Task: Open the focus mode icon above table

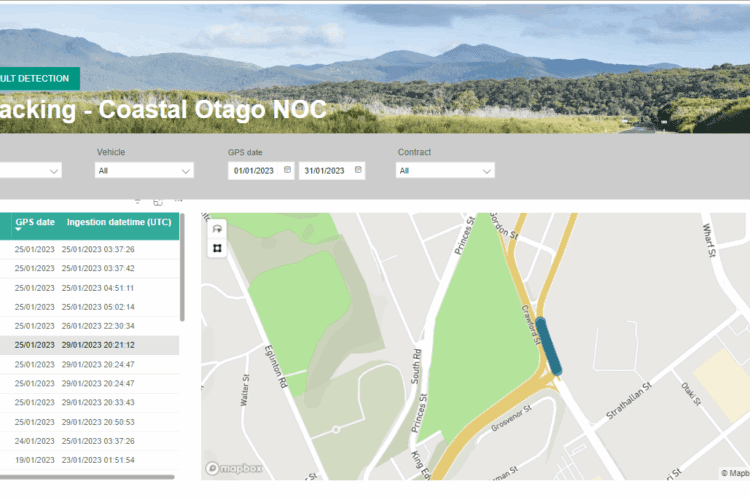Action: click(x=158, y=203)
